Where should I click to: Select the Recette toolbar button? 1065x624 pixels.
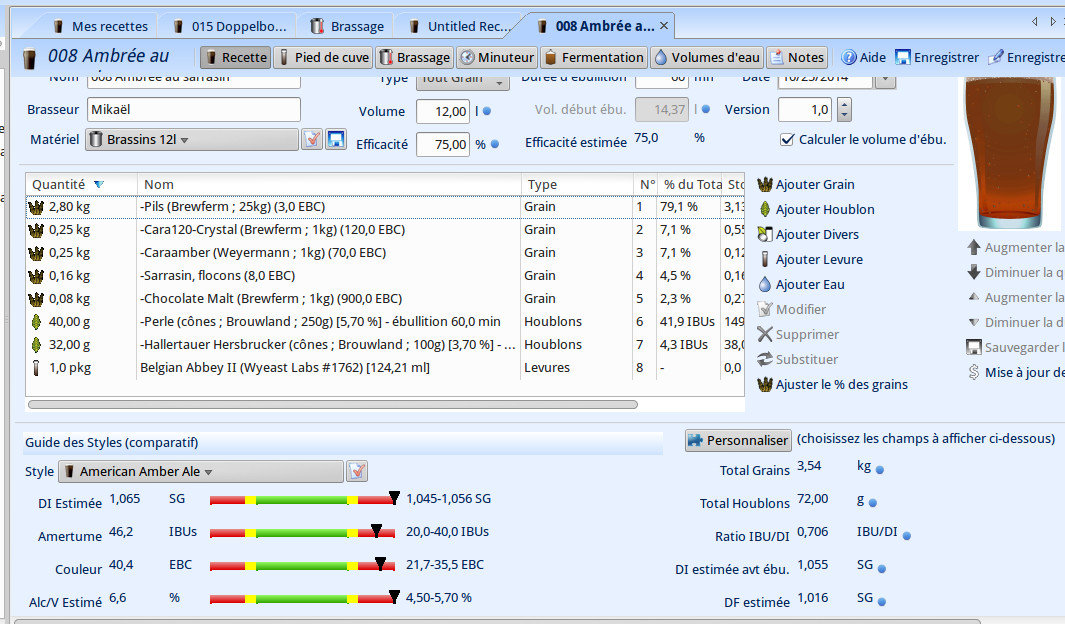pos(236,58)
